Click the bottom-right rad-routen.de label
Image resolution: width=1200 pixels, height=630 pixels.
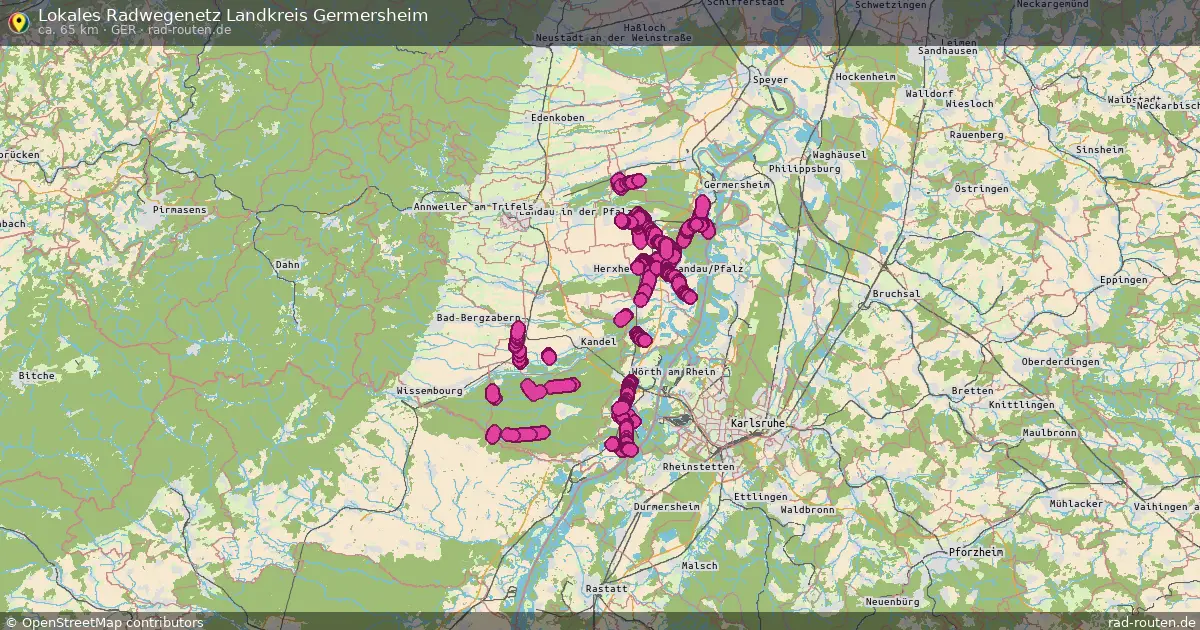[x=1152, y=622]
